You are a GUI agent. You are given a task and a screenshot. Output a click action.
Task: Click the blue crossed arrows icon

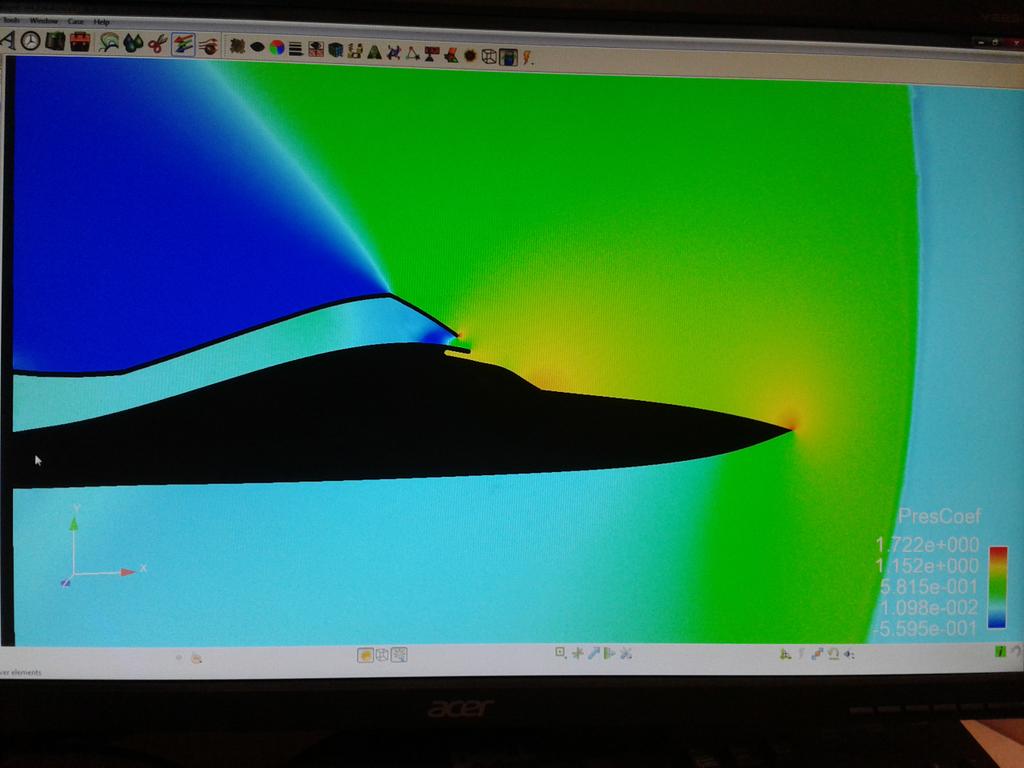pyautogui.click(x=393, y=52)
